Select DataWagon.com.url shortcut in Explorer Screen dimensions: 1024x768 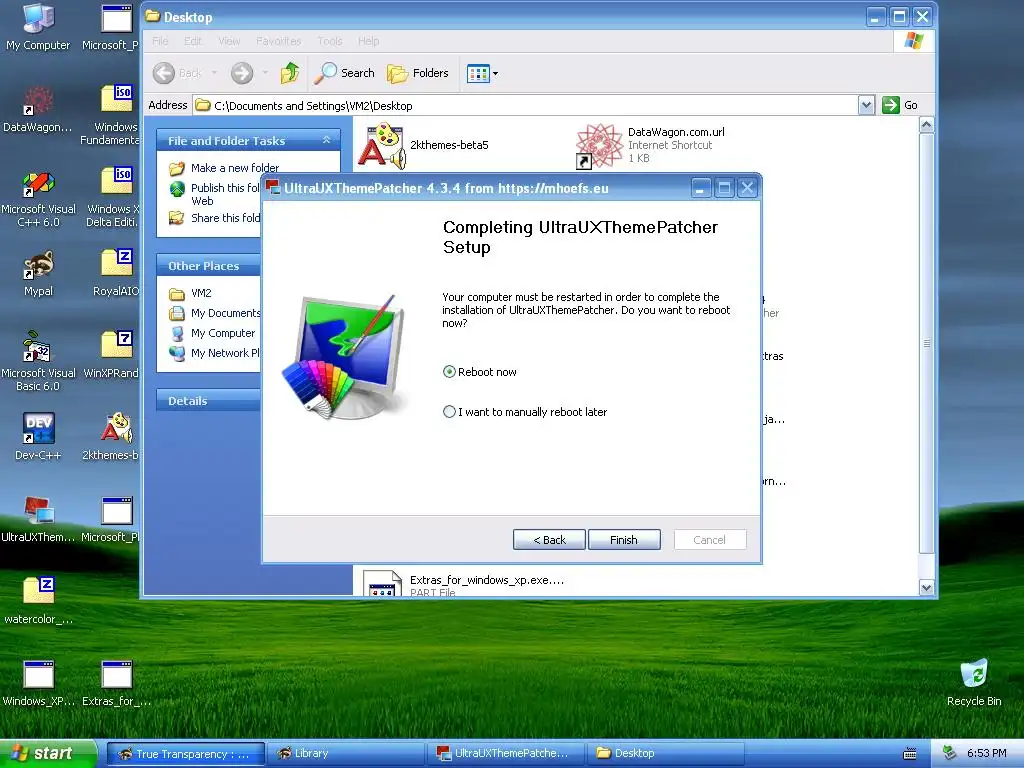pos(650,145)
